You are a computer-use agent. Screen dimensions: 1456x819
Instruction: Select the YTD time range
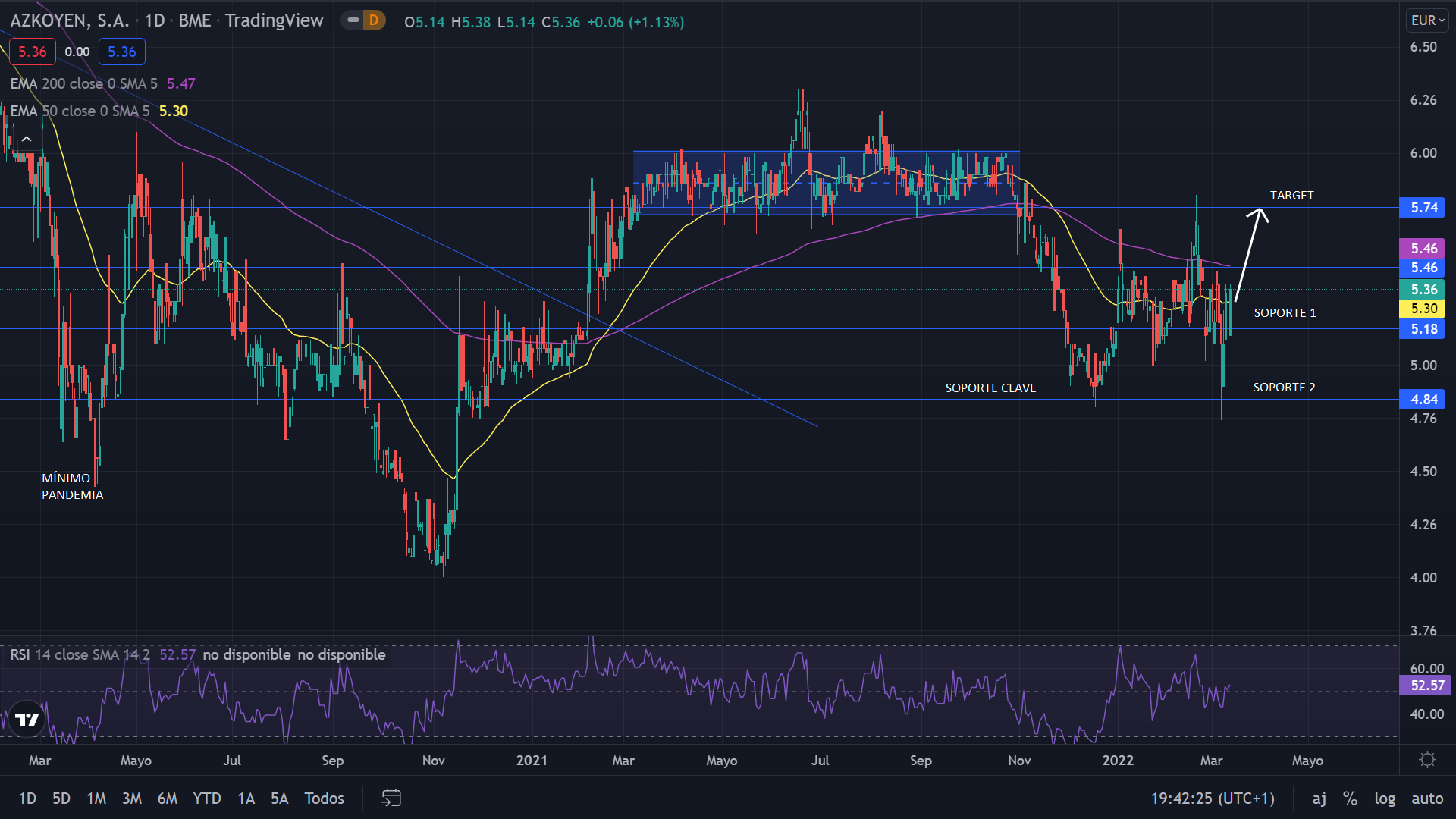(x=206, y=798)
